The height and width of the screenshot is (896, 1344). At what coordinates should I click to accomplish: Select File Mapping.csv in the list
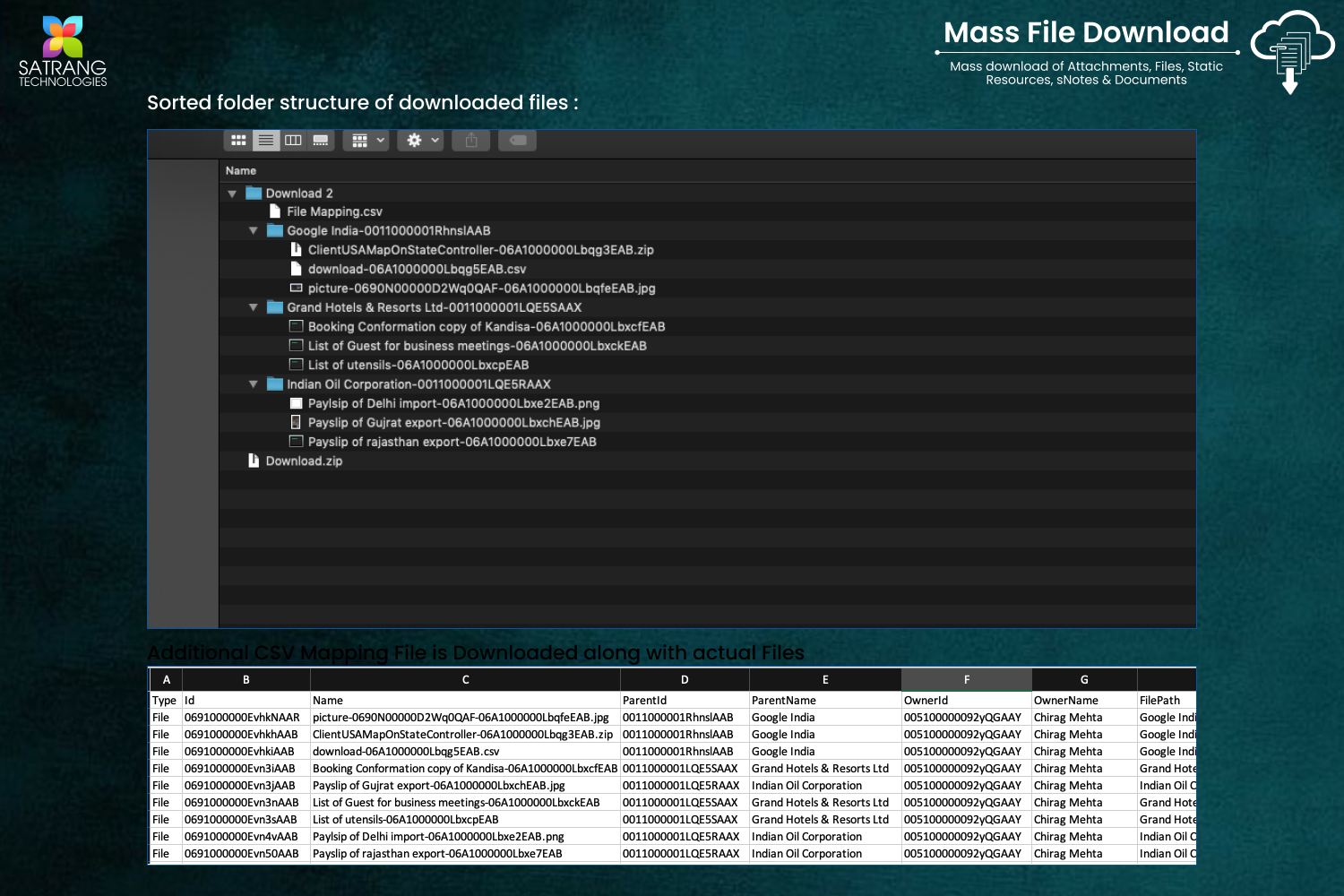click(334, 212)
